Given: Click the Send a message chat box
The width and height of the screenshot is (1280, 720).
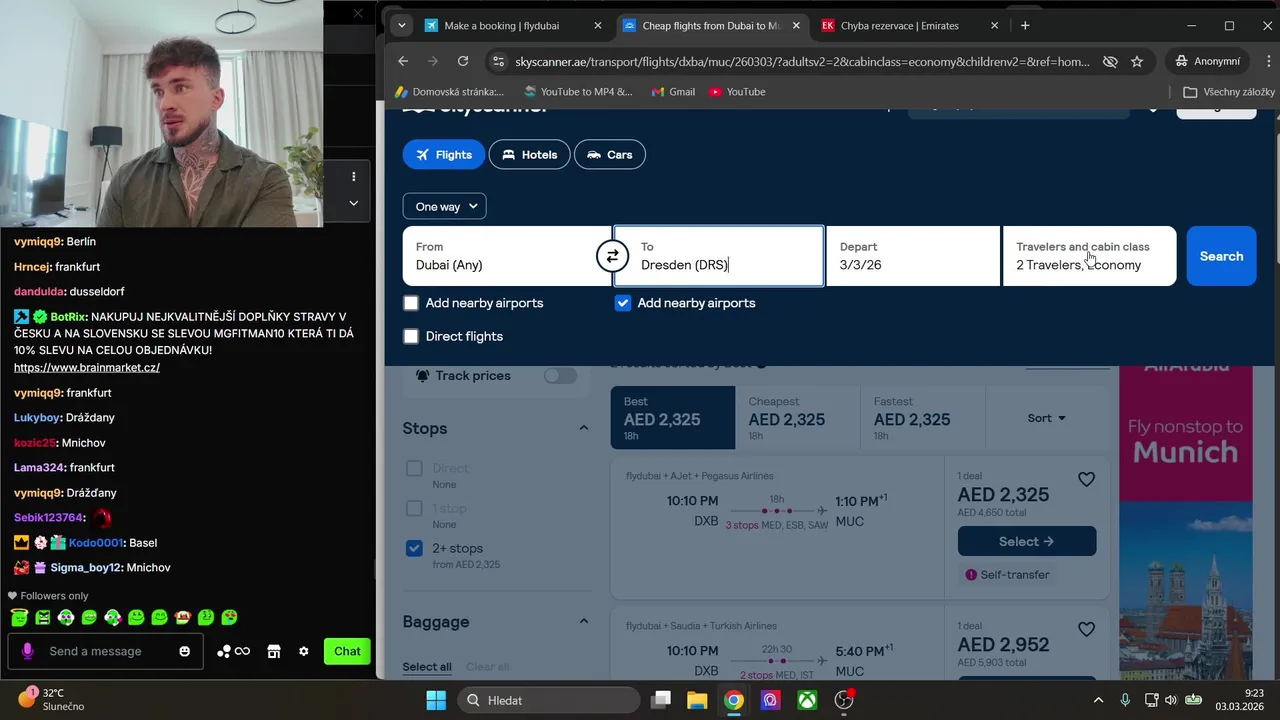Looking at the screenshot, I should click(x=106, y=651).
